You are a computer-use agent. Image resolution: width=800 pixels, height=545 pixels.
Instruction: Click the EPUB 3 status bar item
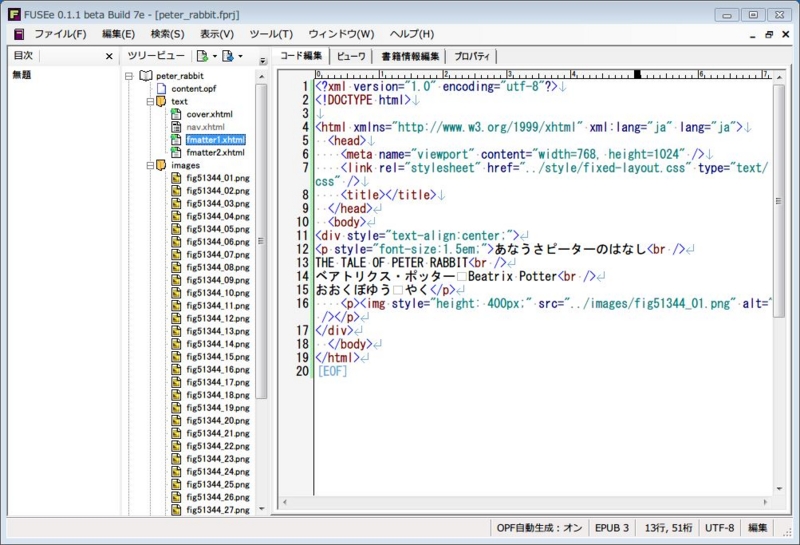pos(612,528)
